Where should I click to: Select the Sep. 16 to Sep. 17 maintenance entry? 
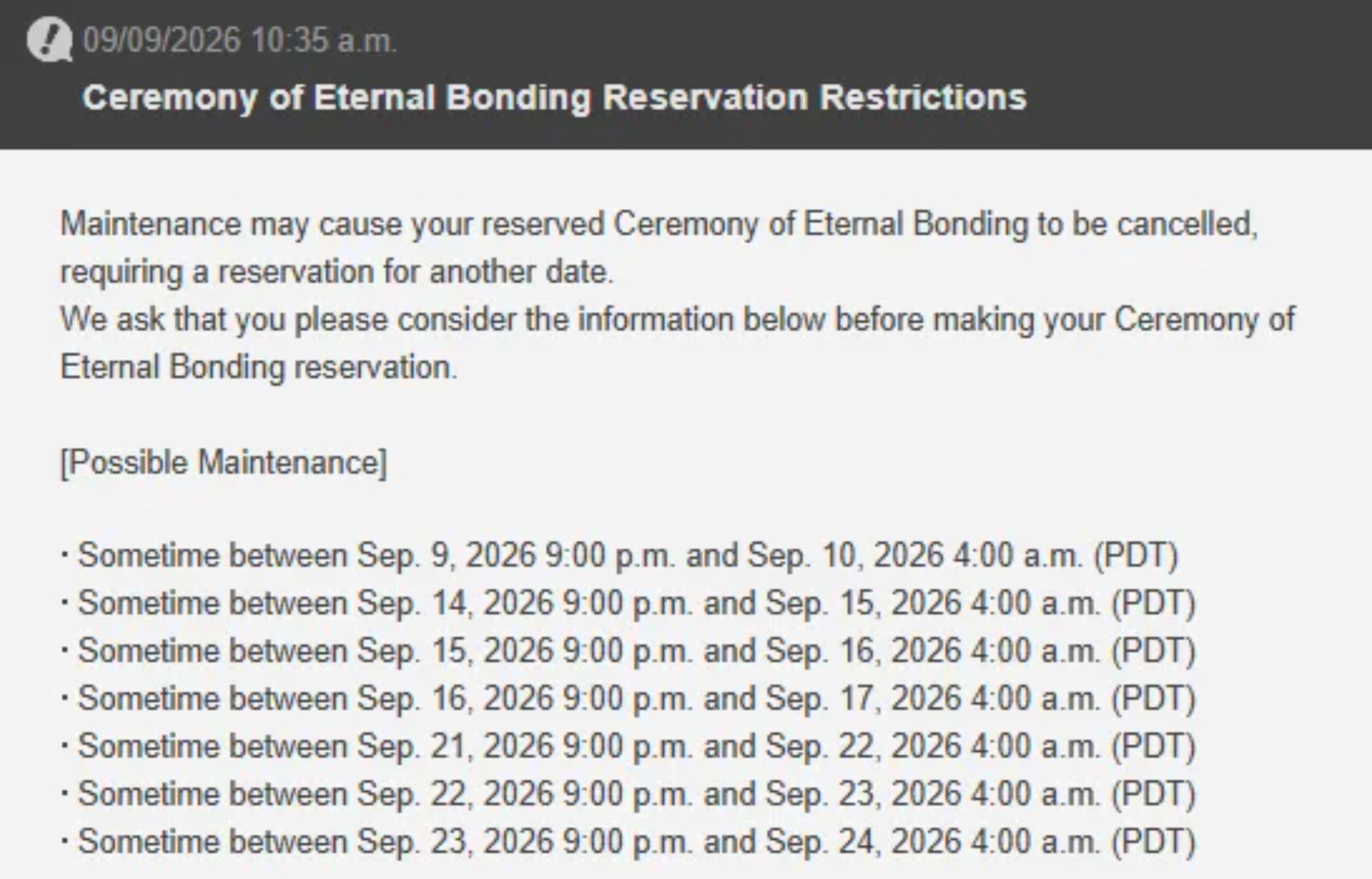(628, 698)
